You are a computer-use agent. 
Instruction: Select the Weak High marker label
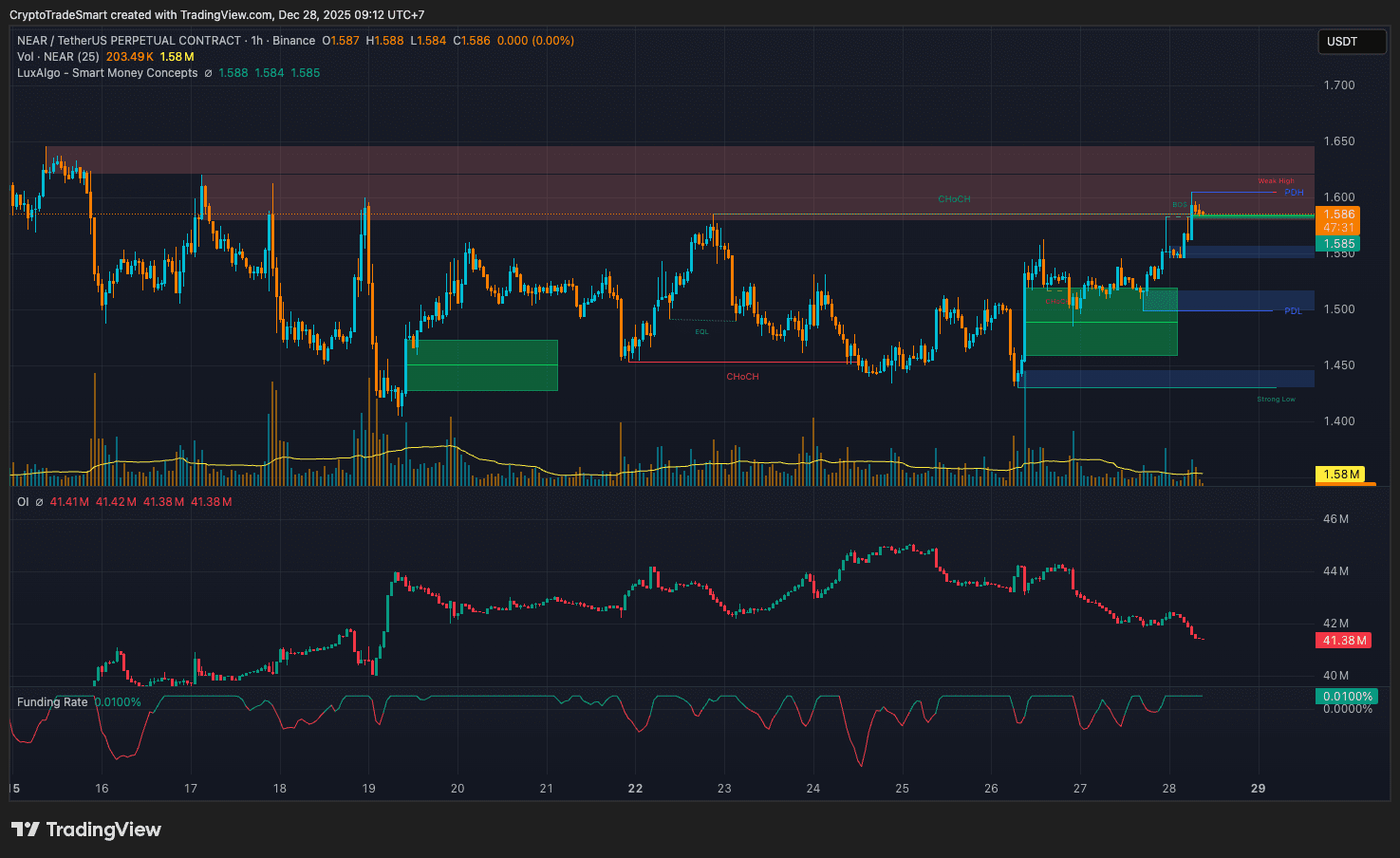point(1276,181)
